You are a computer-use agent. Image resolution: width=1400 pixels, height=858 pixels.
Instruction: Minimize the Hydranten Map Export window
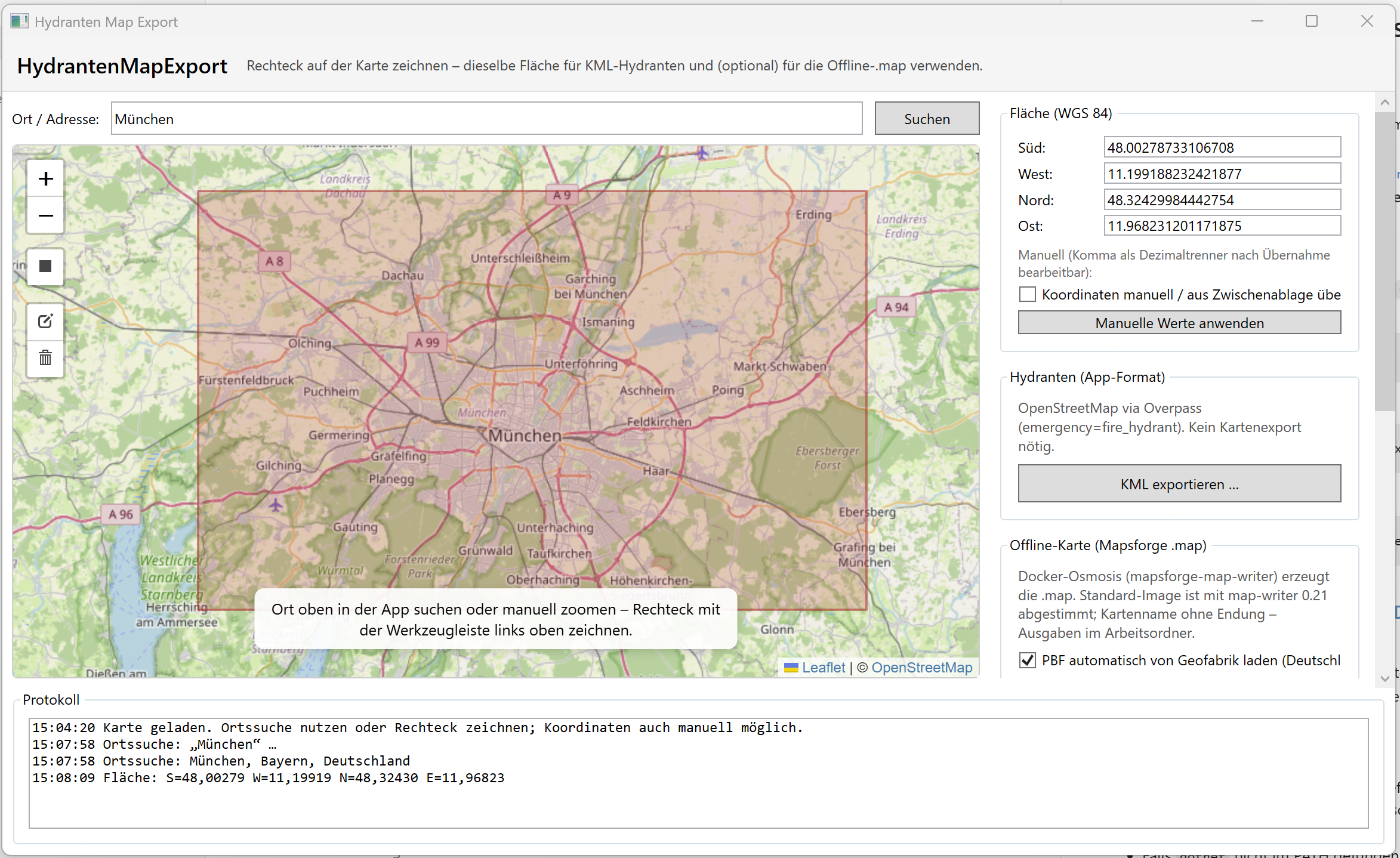click(x=1257, y=21)
